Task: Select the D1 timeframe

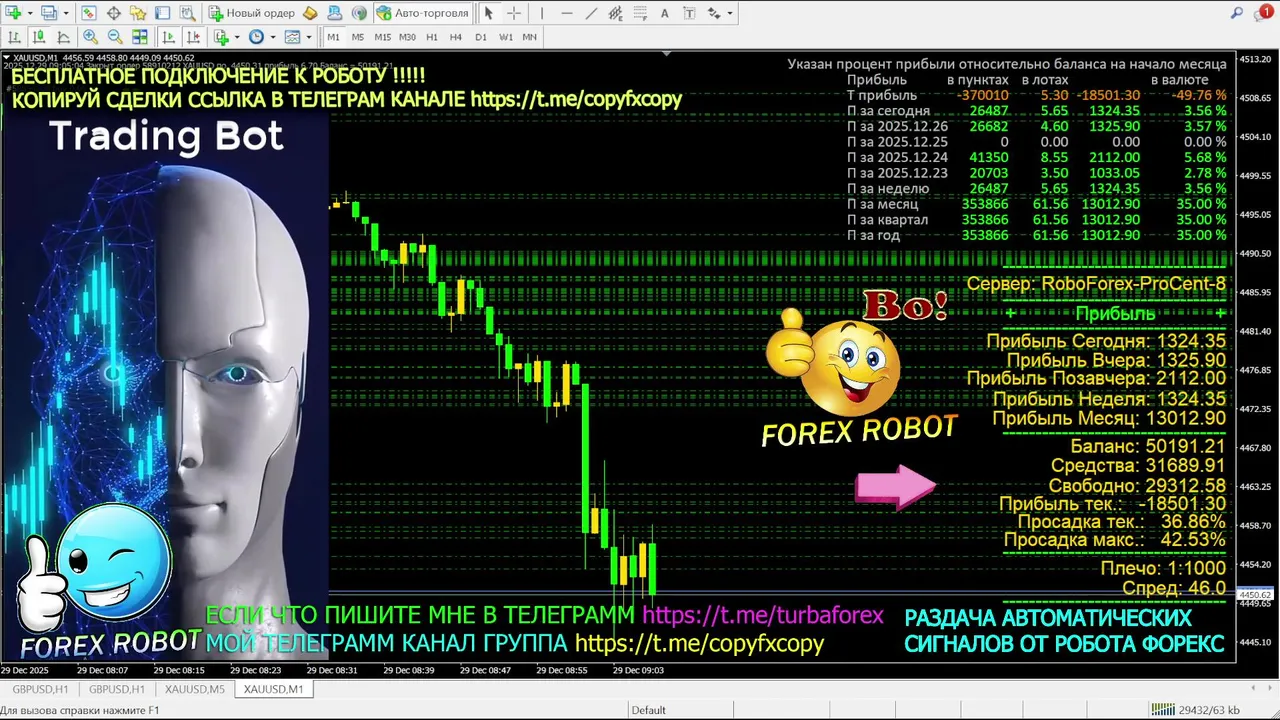Action: [x=481, y=37]
